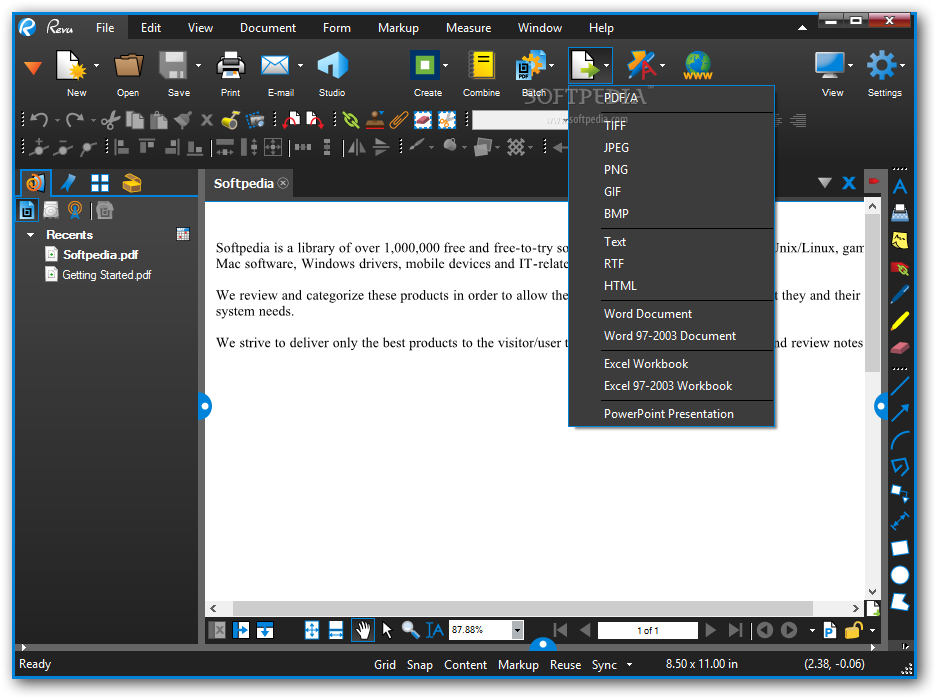Click the Combine files icon
937x699 pixels.
[482, 65]
